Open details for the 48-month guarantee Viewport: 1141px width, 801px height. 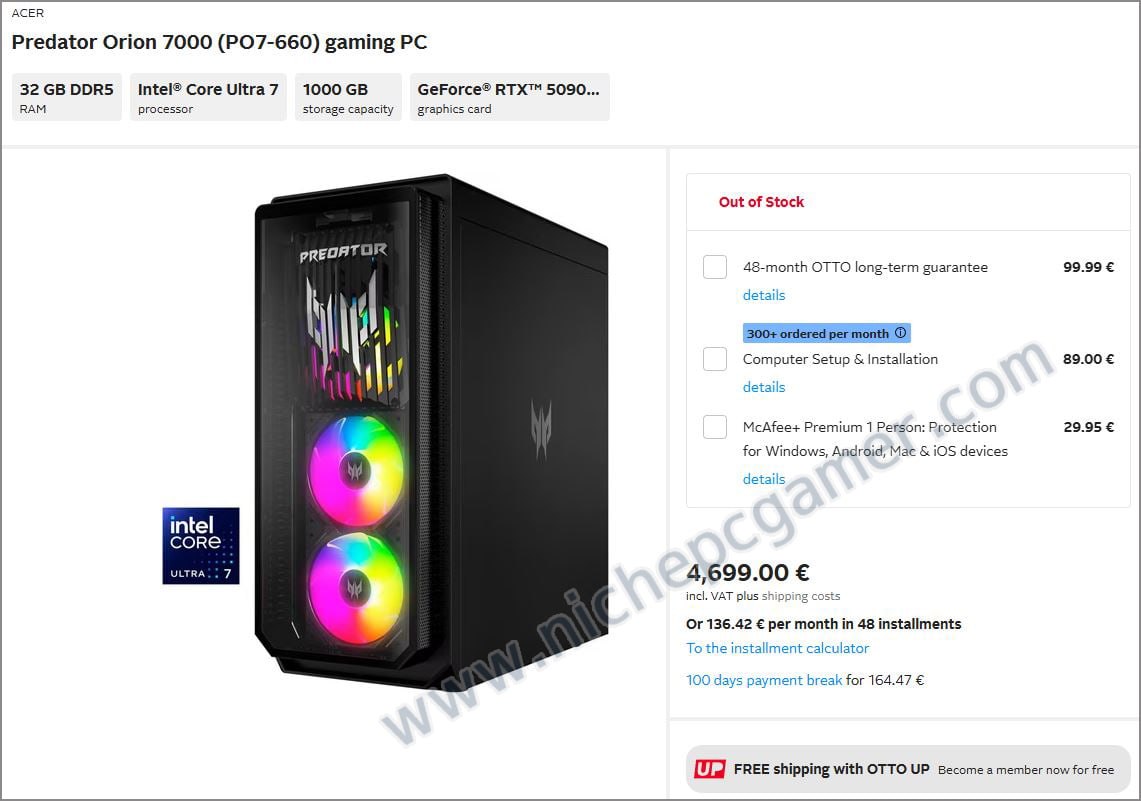pos(764,295)
